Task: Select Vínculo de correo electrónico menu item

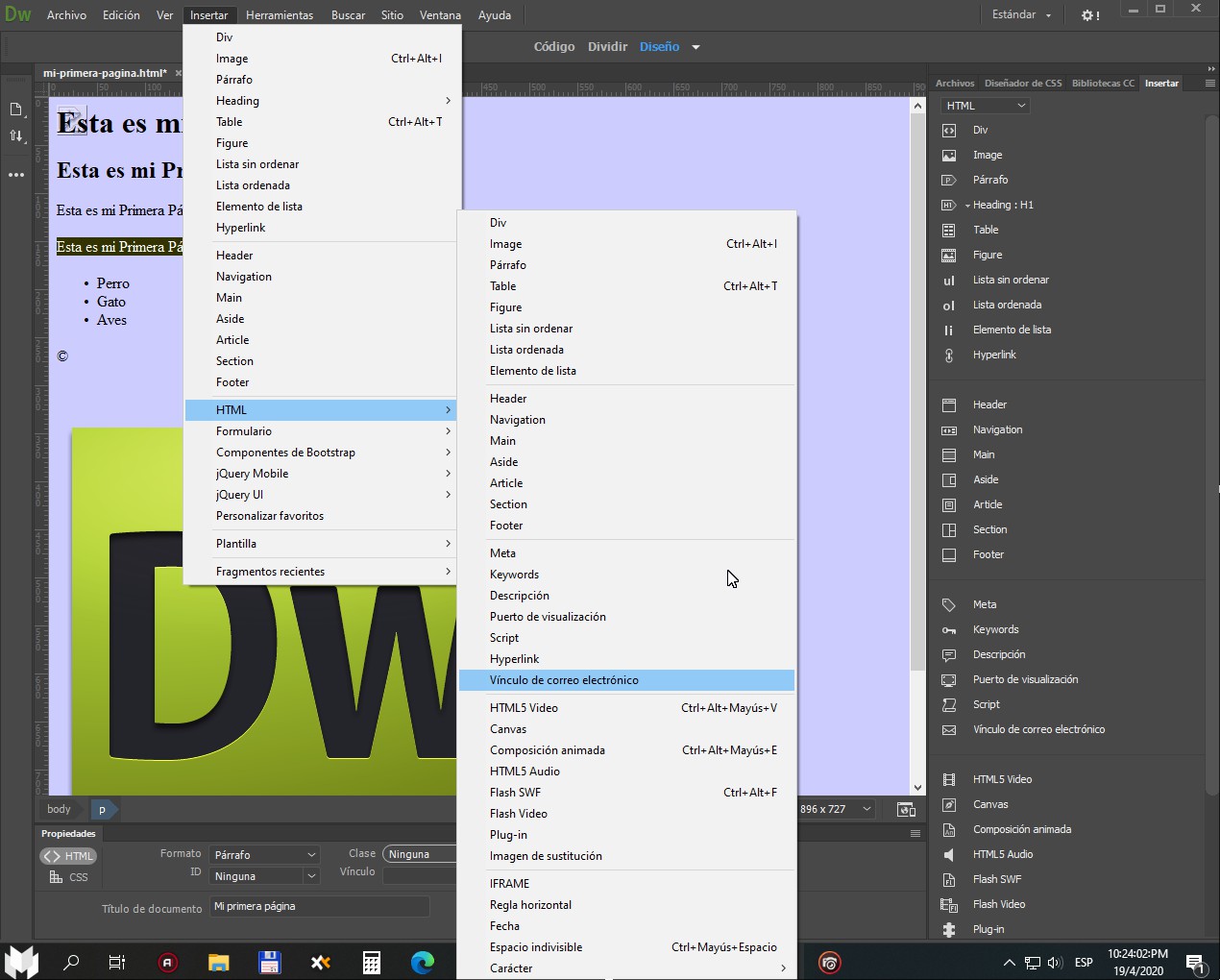Action: 626,680
